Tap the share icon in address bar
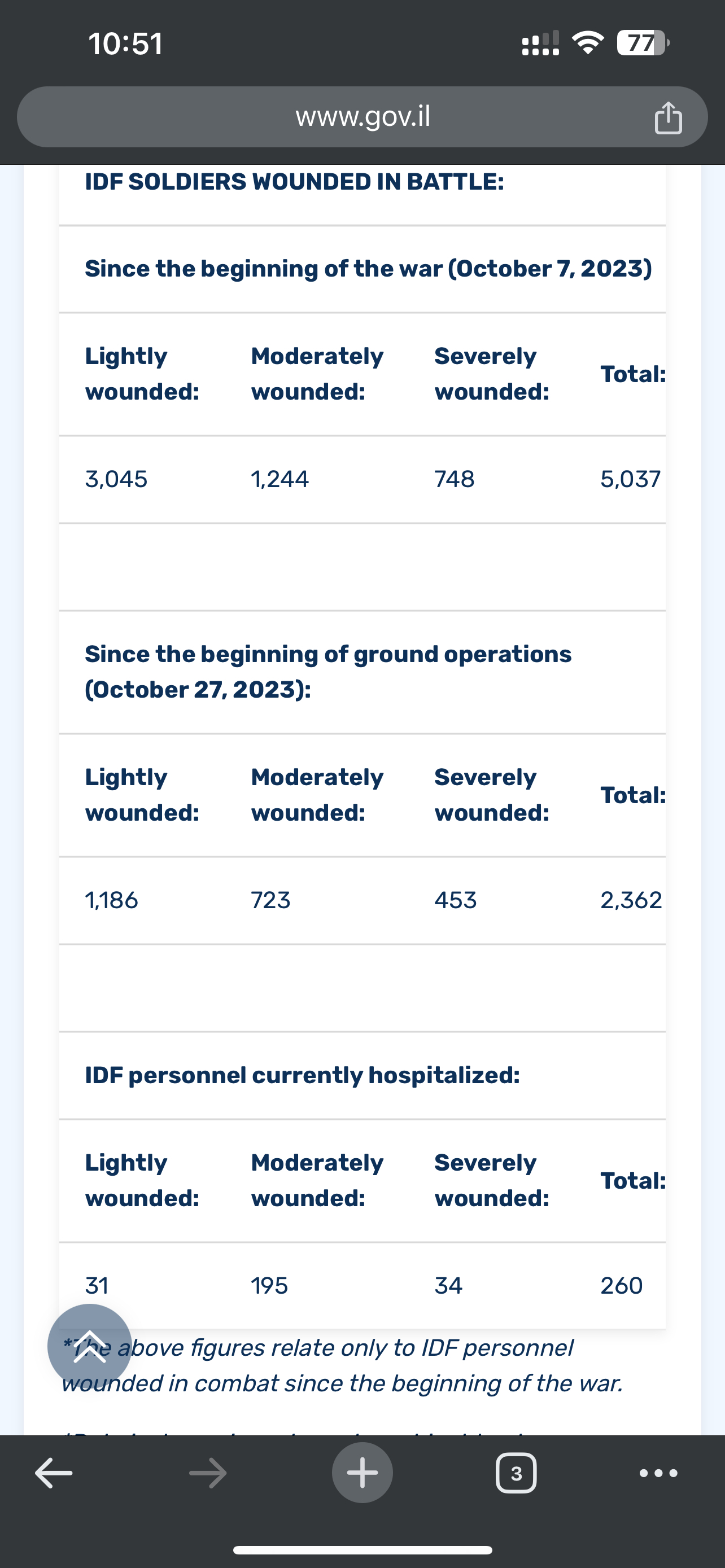 (x=668, y=117)
